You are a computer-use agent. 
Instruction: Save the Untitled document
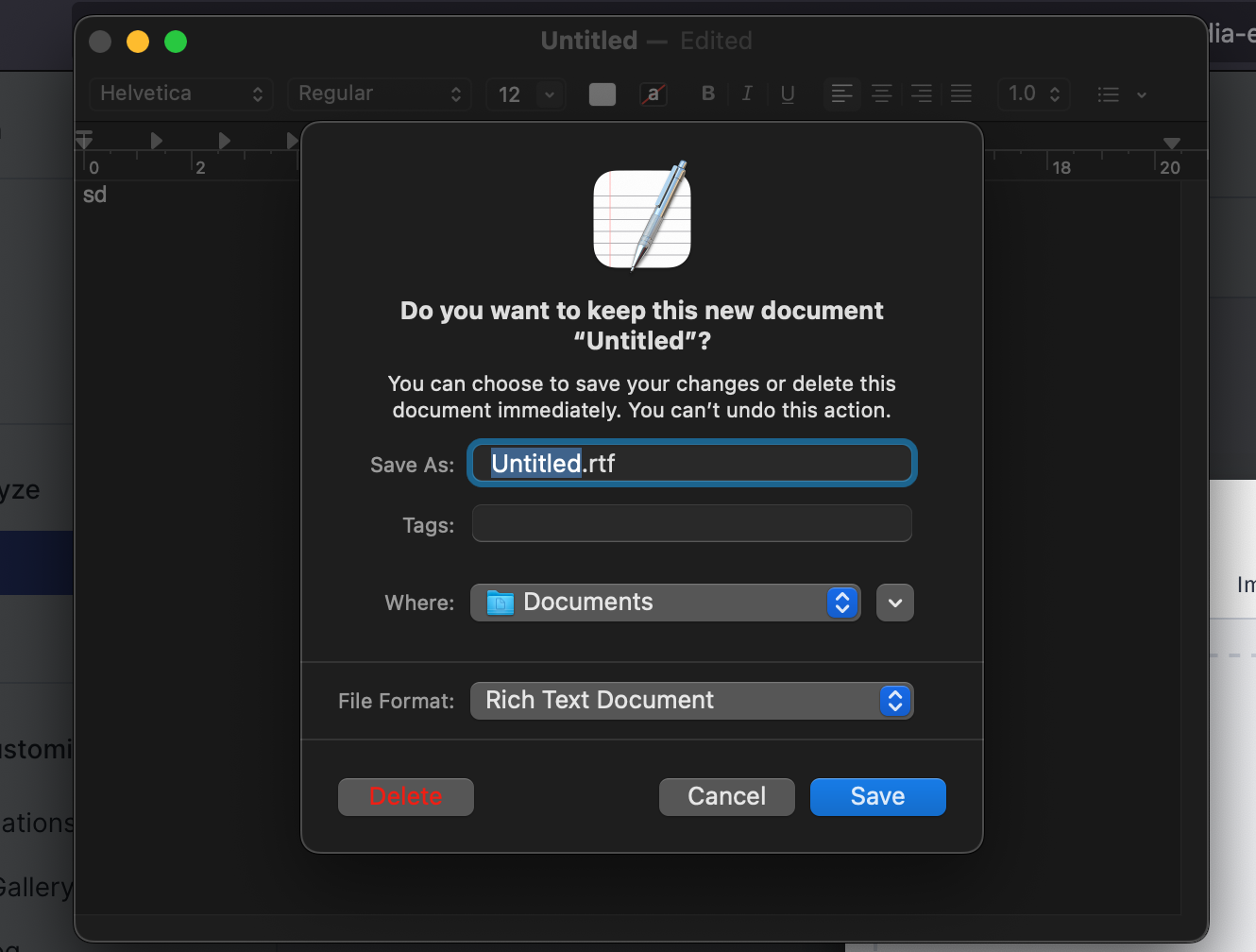(x=876, y=796)
